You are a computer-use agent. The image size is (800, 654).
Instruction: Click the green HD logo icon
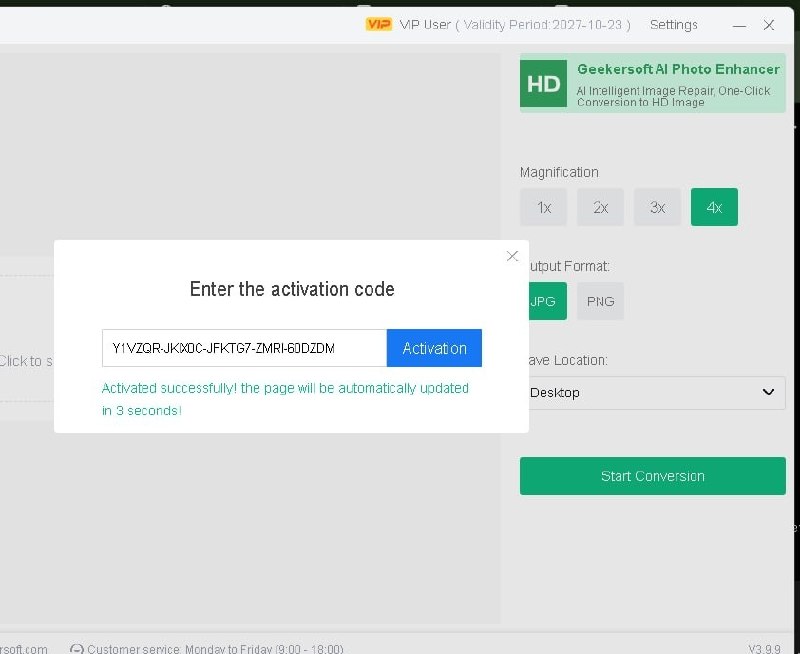pos(543,83)
